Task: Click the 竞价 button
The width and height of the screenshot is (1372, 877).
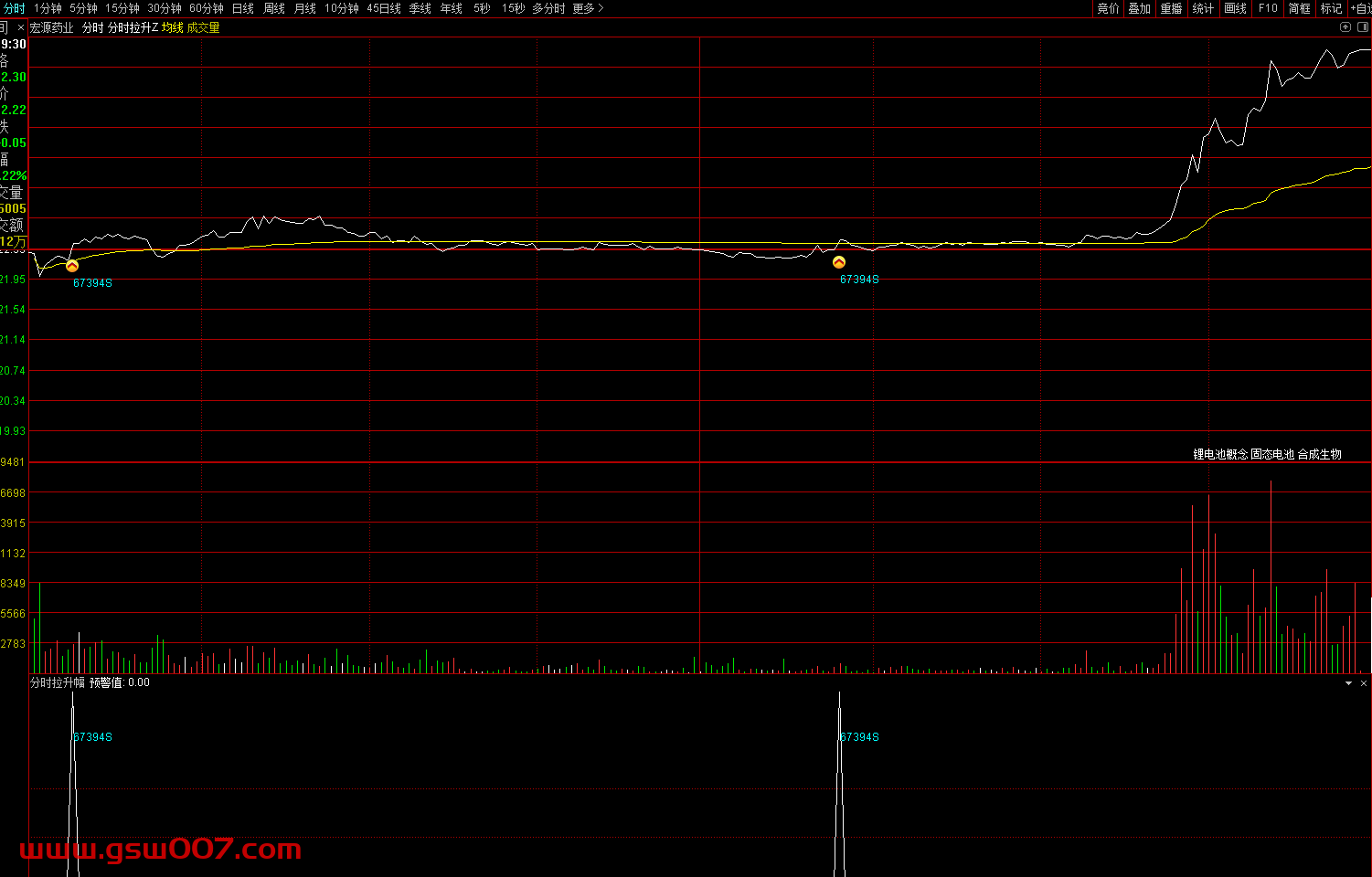Action: (x=1108, y=8)
